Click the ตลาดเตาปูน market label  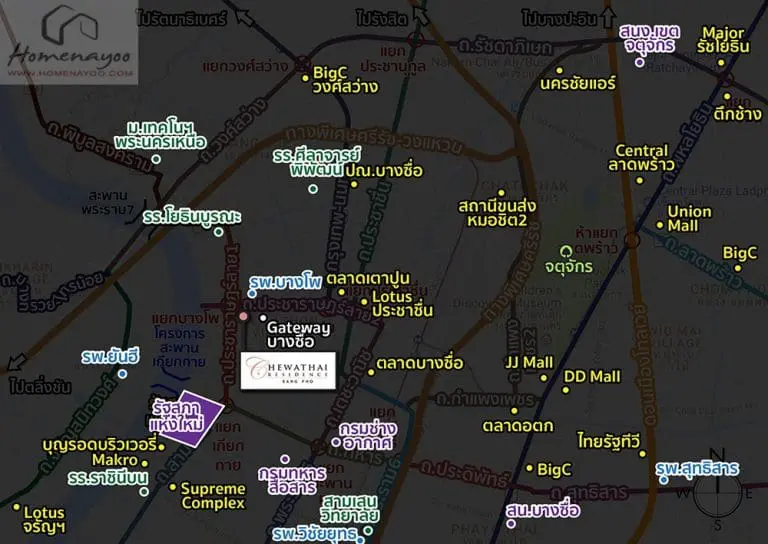point(368,279)
